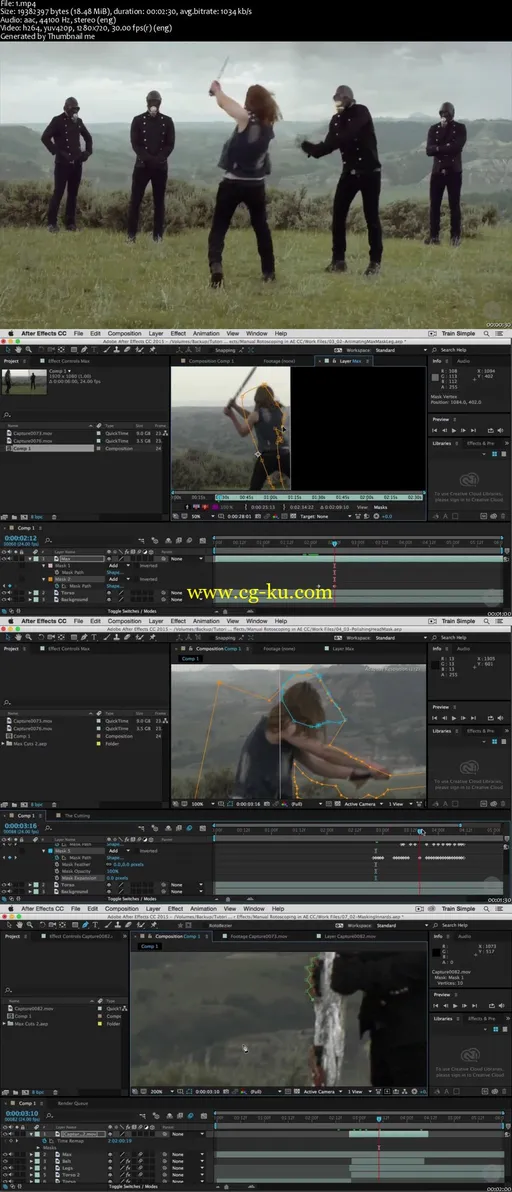This screenshot has height=1192, width=512.
Task: Click Toggle Switches / Modes in the MaskingInwards timeline
Action: click(133, 1186)
